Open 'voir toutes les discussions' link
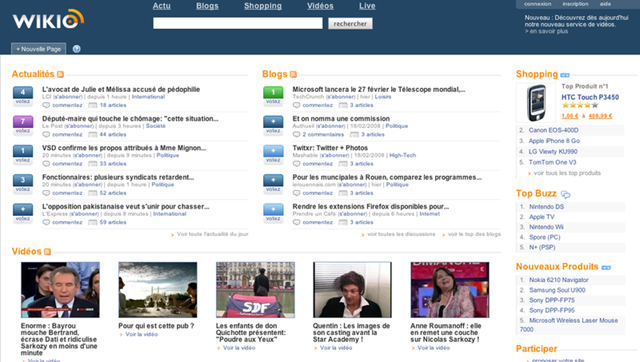The width and height of the screenshot is (640, 362). (401, 234)
